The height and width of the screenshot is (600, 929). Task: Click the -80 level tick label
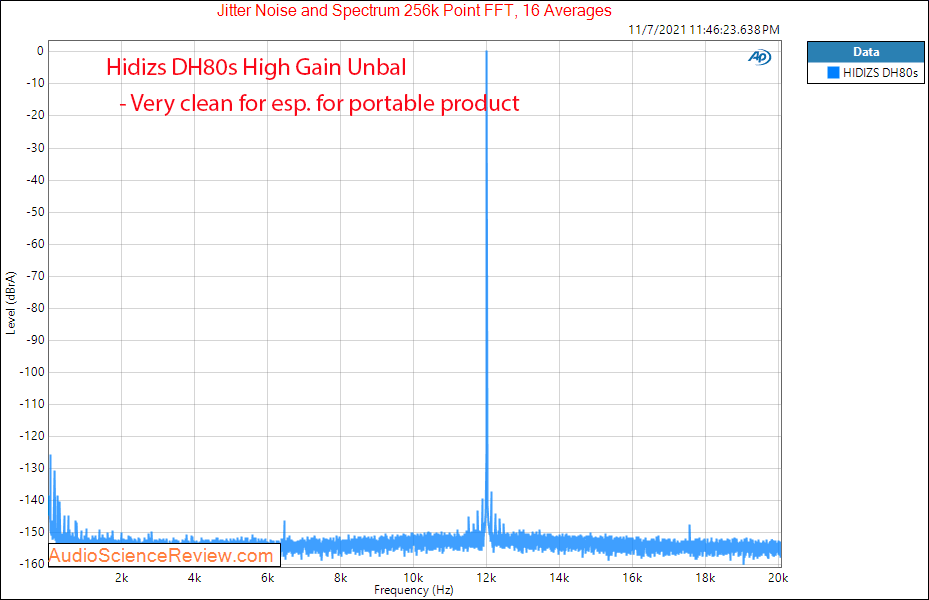click(x=35, y=307)
